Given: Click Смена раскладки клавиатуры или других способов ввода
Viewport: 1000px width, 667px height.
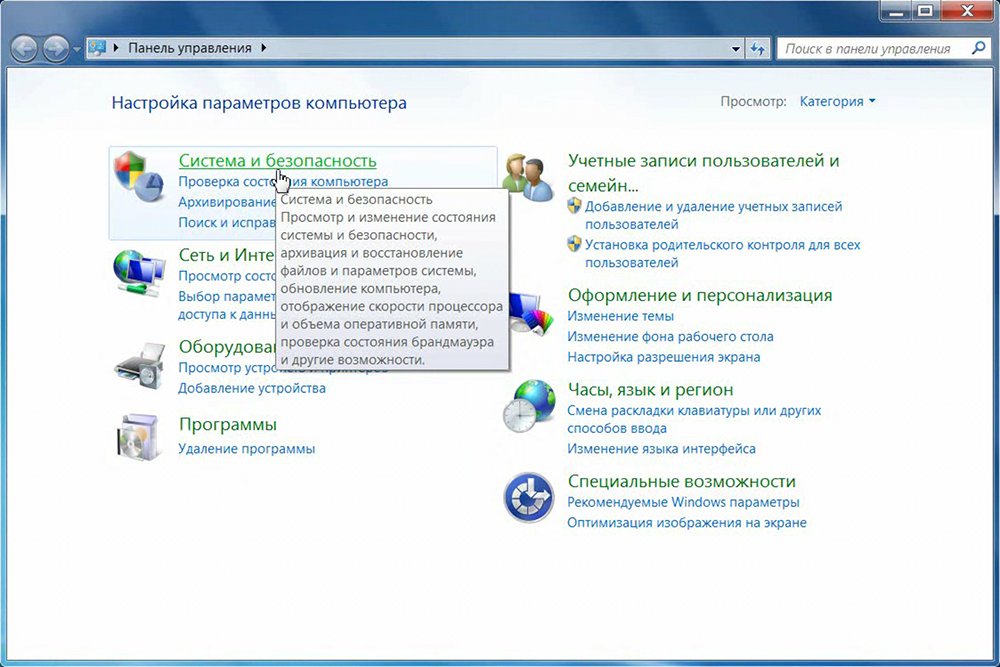Looking at the screenshot, I should tap(695, 420).
